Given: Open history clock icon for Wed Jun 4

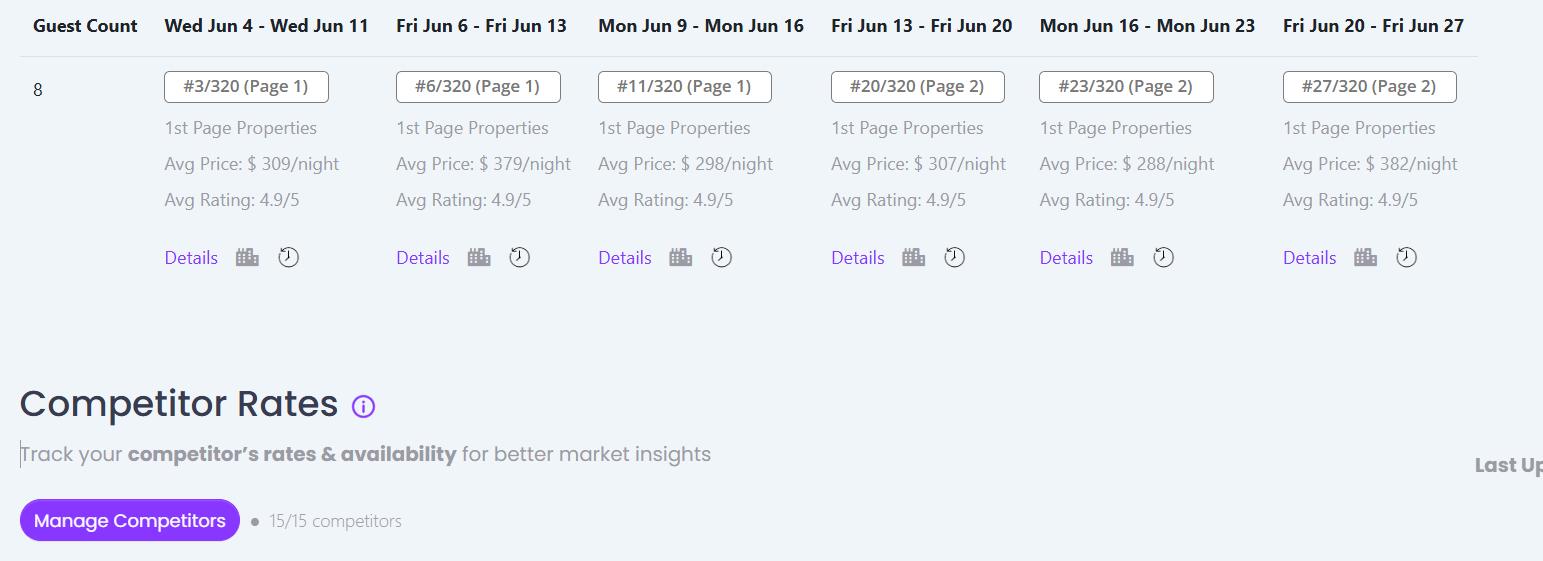Looking at the screenshot, I should pyautogui.click(x=288, y=258).
